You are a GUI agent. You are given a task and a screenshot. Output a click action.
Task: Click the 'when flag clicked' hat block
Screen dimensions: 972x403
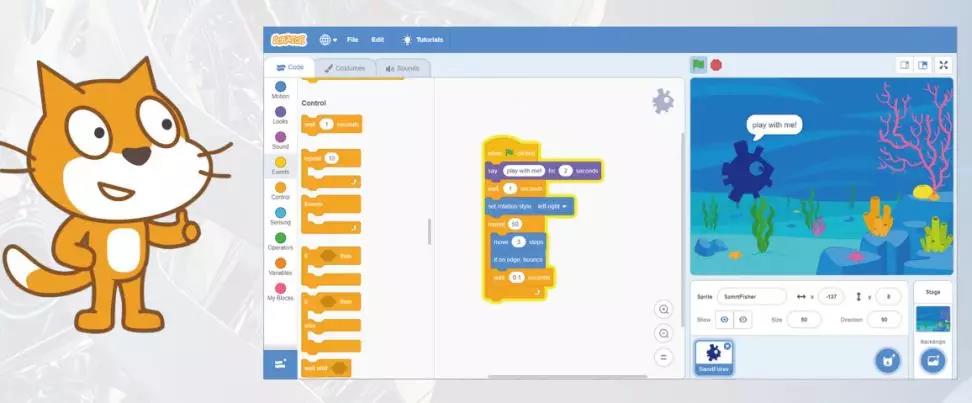512,151
